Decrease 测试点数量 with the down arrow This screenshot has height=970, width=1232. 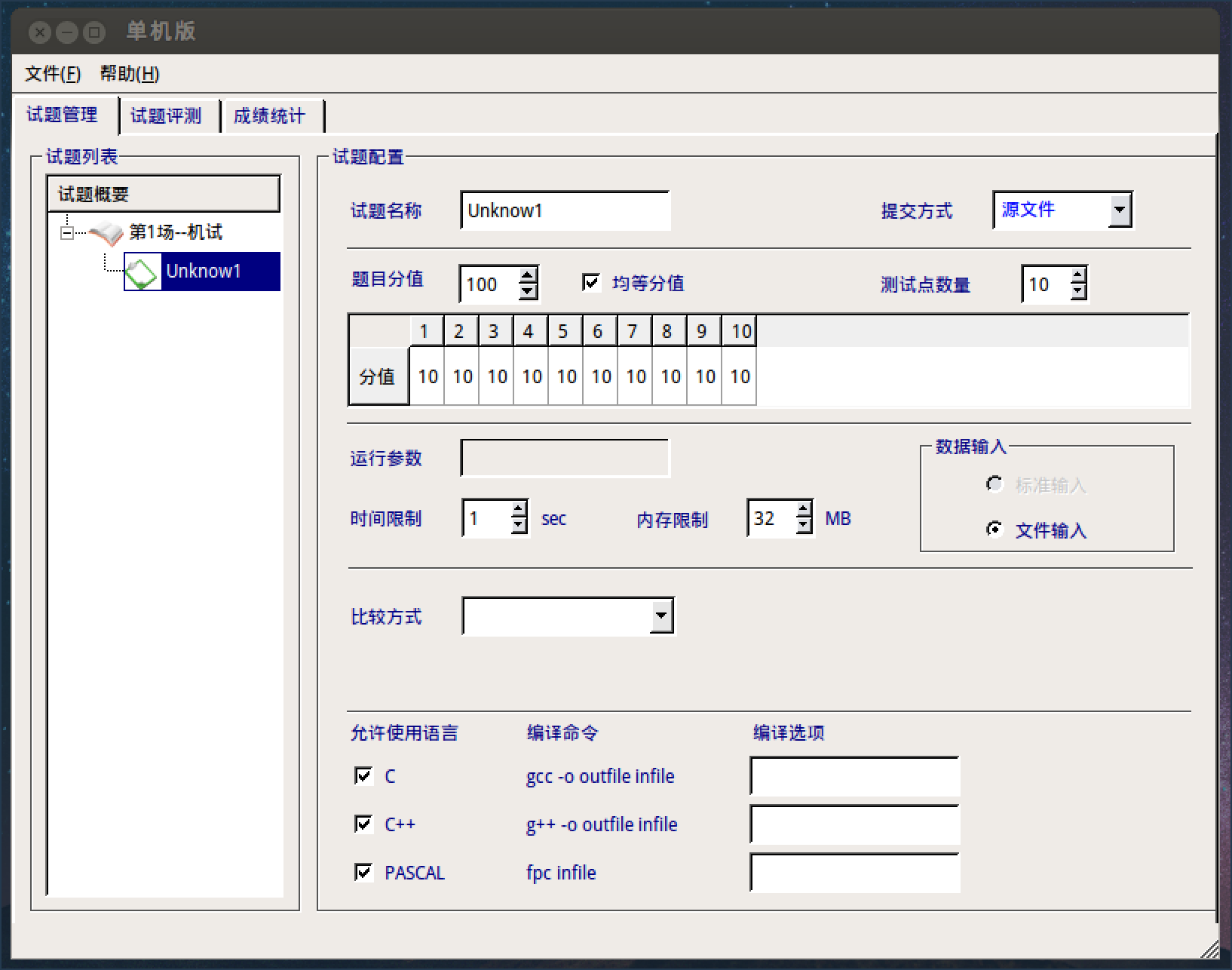click(x=1078, y=292)
